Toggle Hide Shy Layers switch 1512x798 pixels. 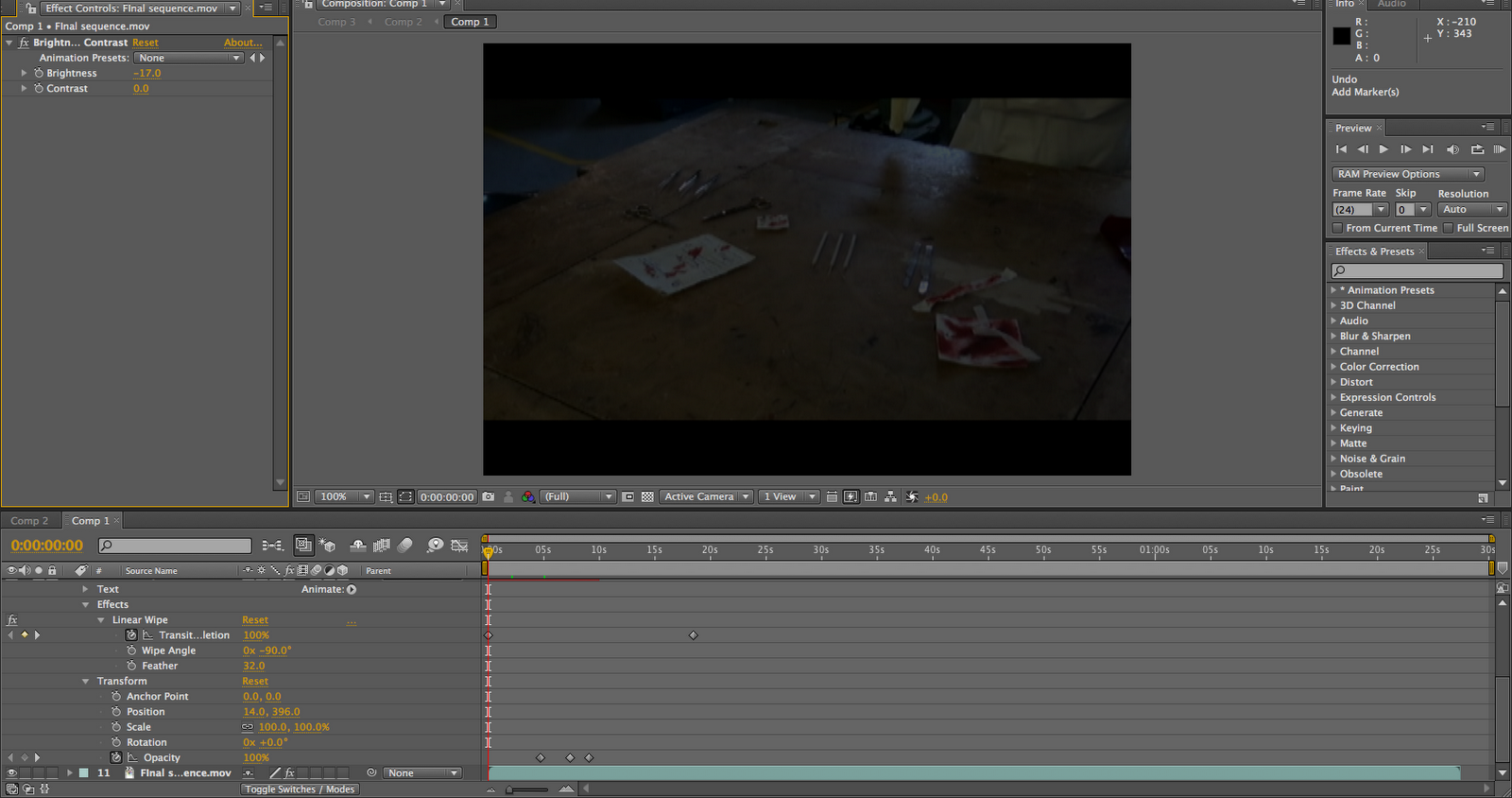pos(357,546)
